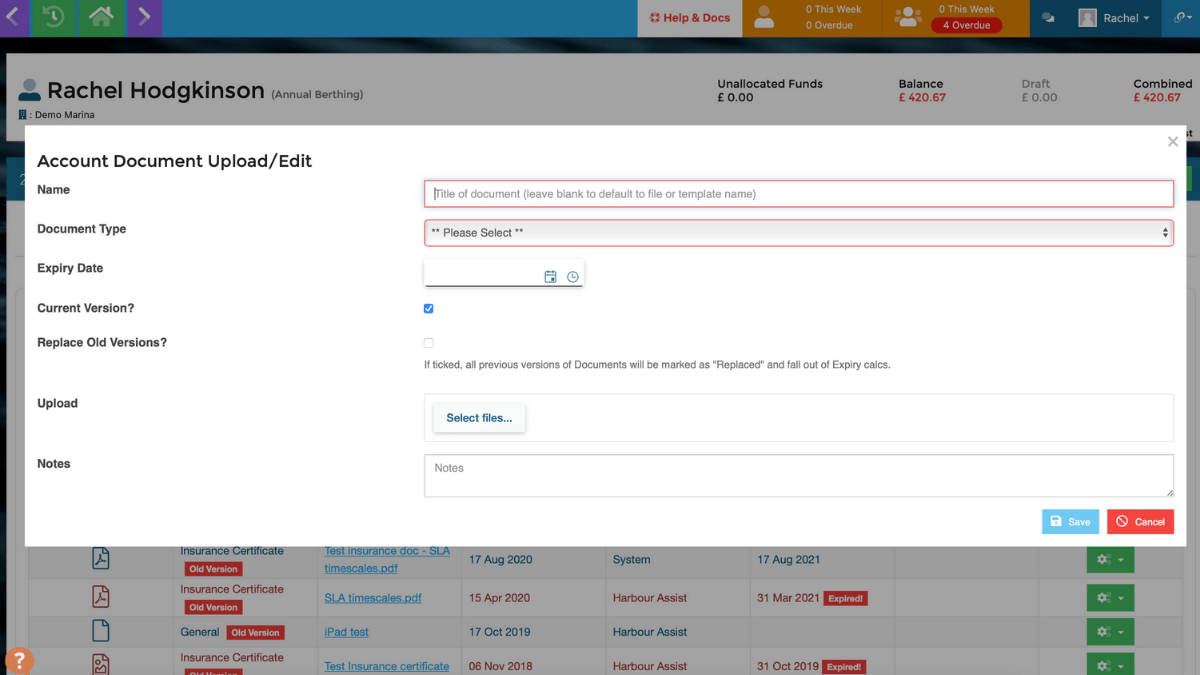Click inside the Notes text area
The width and height of the screenshot is (1200, 675).
[798, 475]
